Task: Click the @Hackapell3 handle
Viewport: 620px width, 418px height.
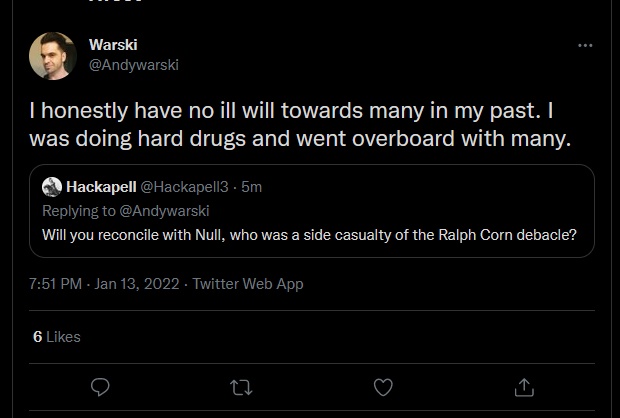Action: pos(185,187)
